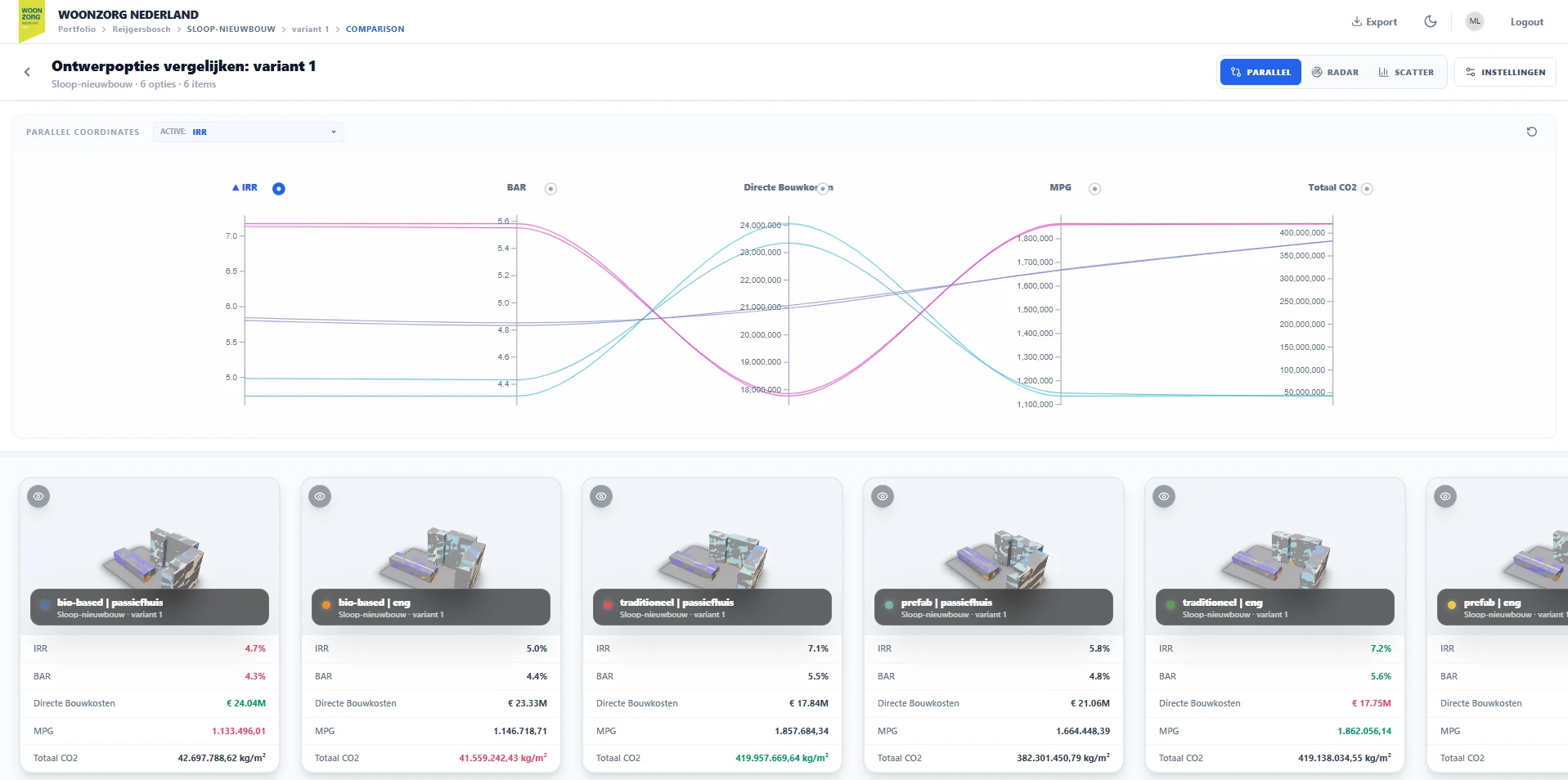This screenshot has height=780, width=1568.
Task: Reset the parallel coordinates chart
Action: pos(1532,132)
